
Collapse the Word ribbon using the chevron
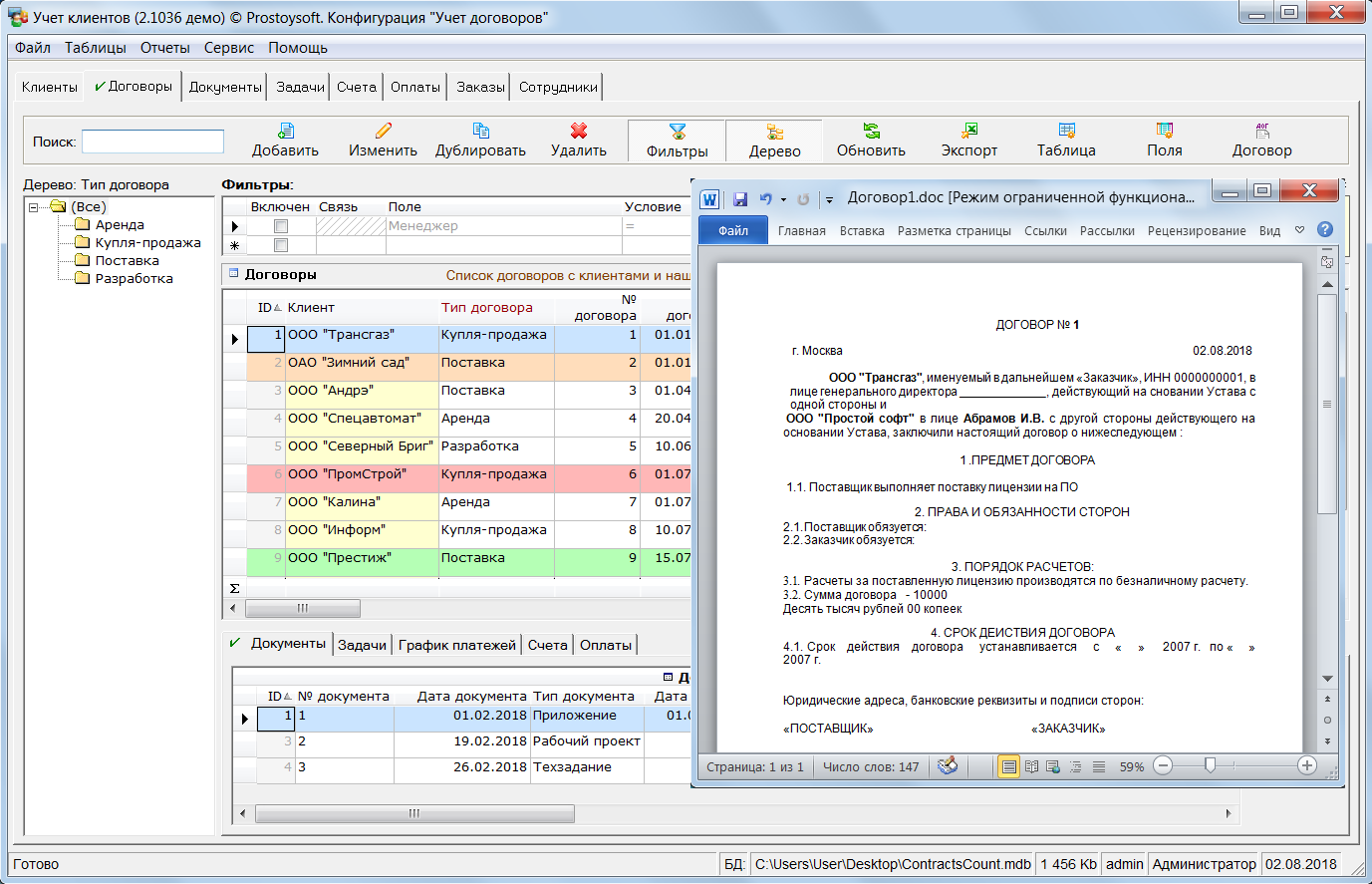[1299, 230]
